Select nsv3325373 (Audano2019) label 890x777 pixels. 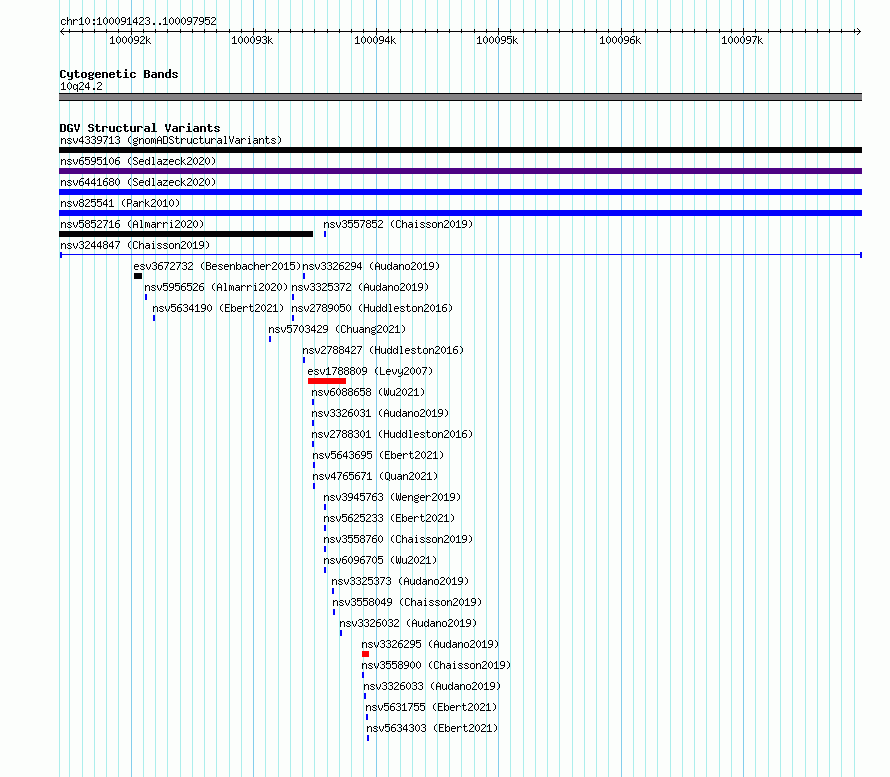coord(400,581)
